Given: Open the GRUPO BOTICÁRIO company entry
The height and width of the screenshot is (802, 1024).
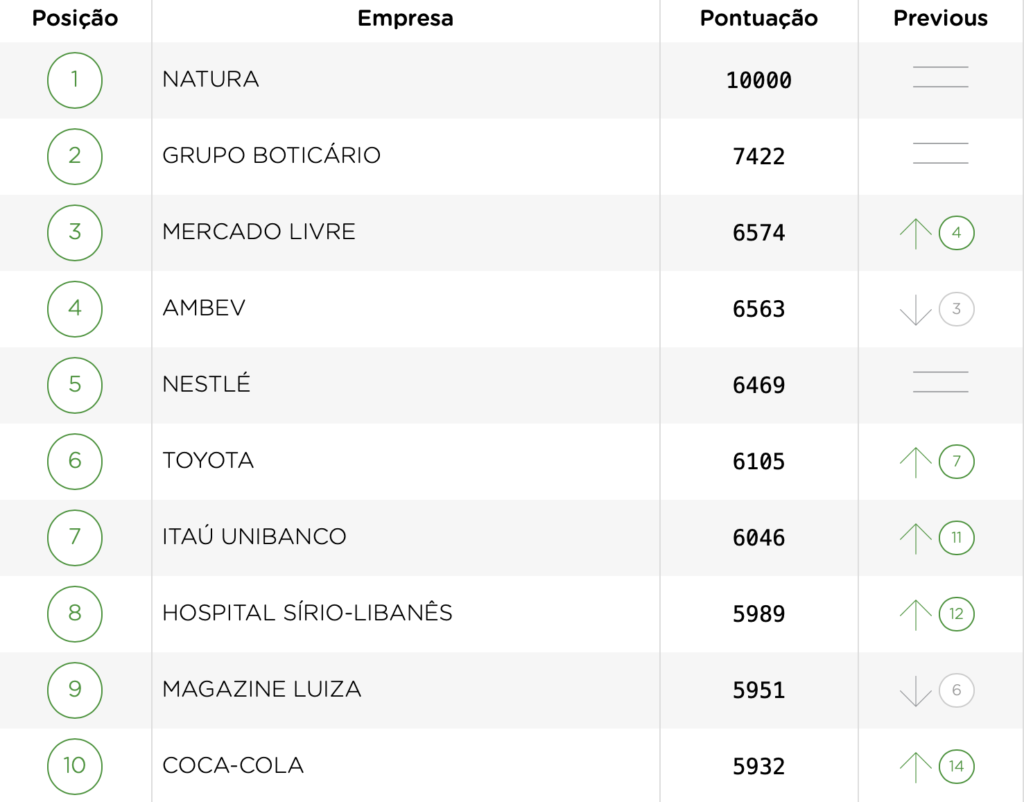Looking at the screenshot, I should click(x=271, y=156).
